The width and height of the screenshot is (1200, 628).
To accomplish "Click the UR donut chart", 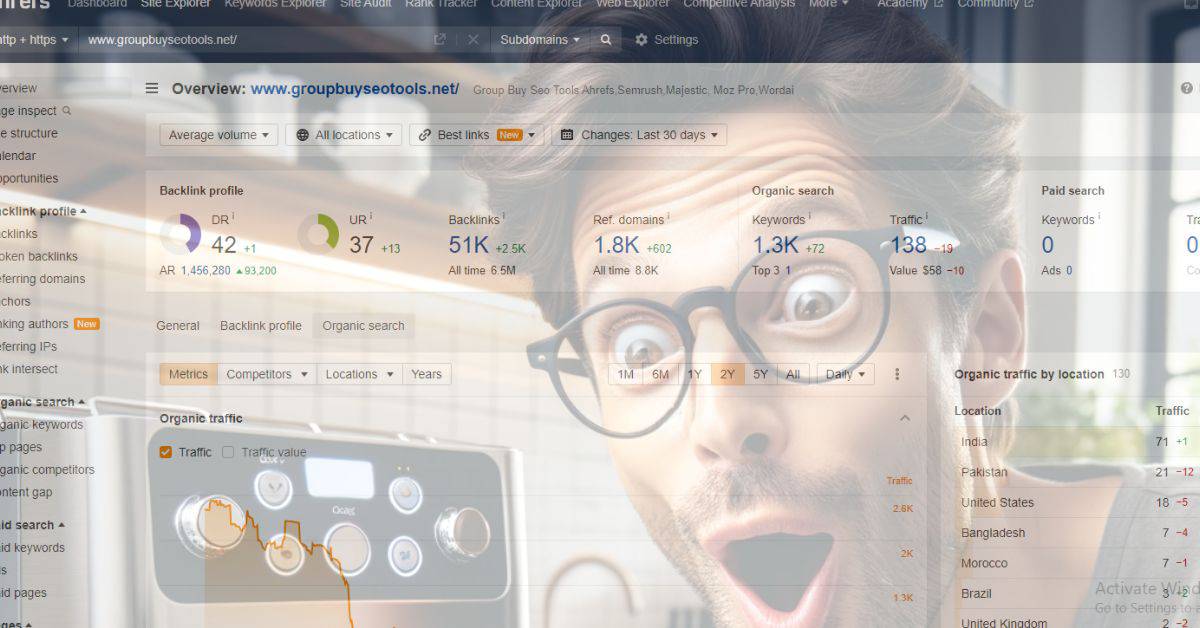I will click(x=318, y=234).
